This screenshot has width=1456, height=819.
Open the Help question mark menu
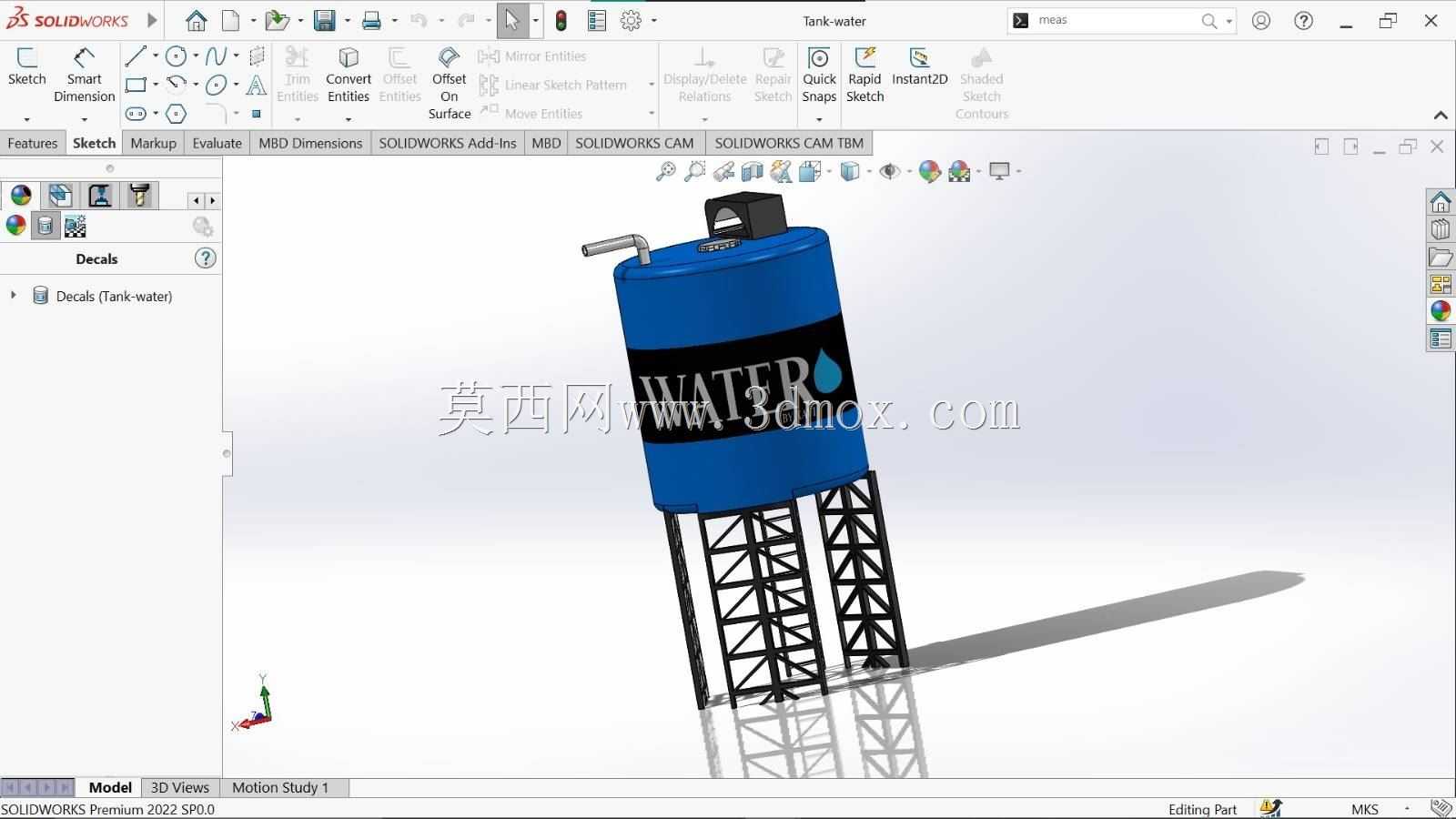(1303, 20)
